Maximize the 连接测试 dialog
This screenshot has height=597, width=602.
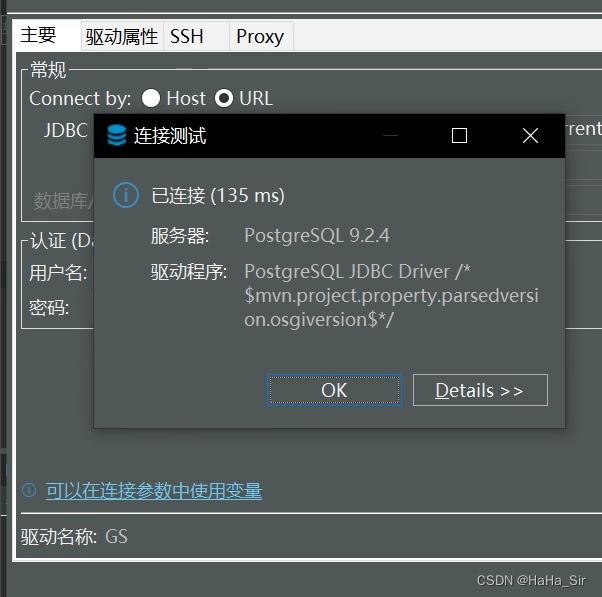tap(459, 136)
